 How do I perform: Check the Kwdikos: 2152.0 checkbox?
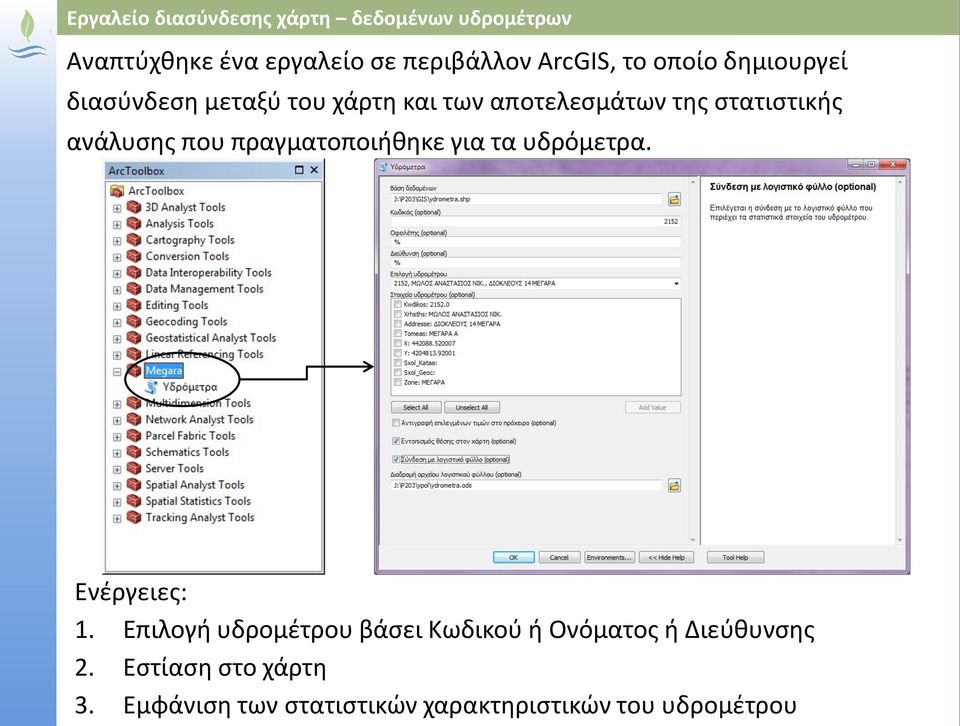[x=398, y=304]
